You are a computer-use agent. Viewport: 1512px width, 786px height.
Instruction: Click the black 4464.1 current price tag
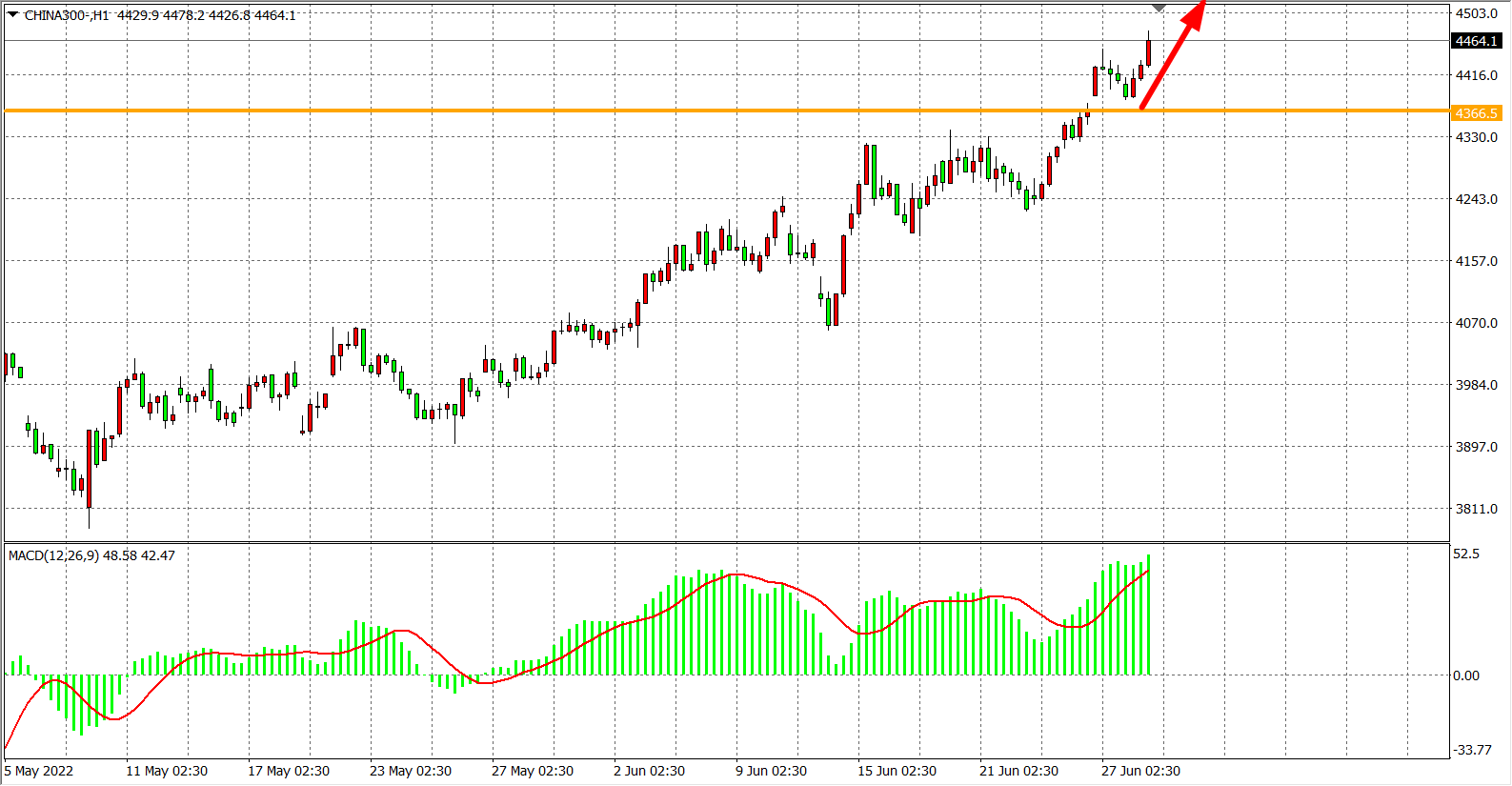[x=1476, y=41]
